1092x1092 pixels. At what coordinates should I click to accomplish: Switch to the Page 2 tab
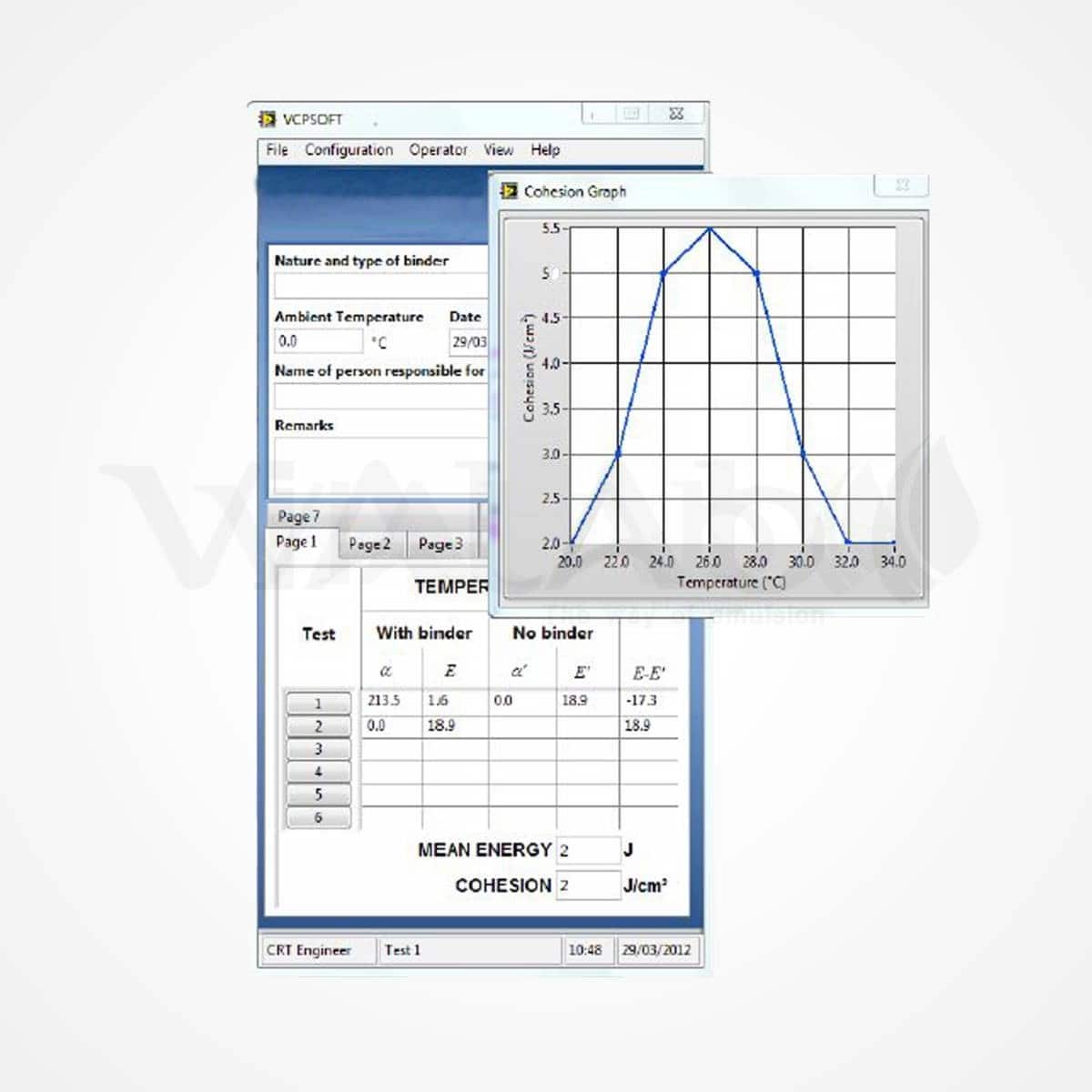click(x=371, y=544)
